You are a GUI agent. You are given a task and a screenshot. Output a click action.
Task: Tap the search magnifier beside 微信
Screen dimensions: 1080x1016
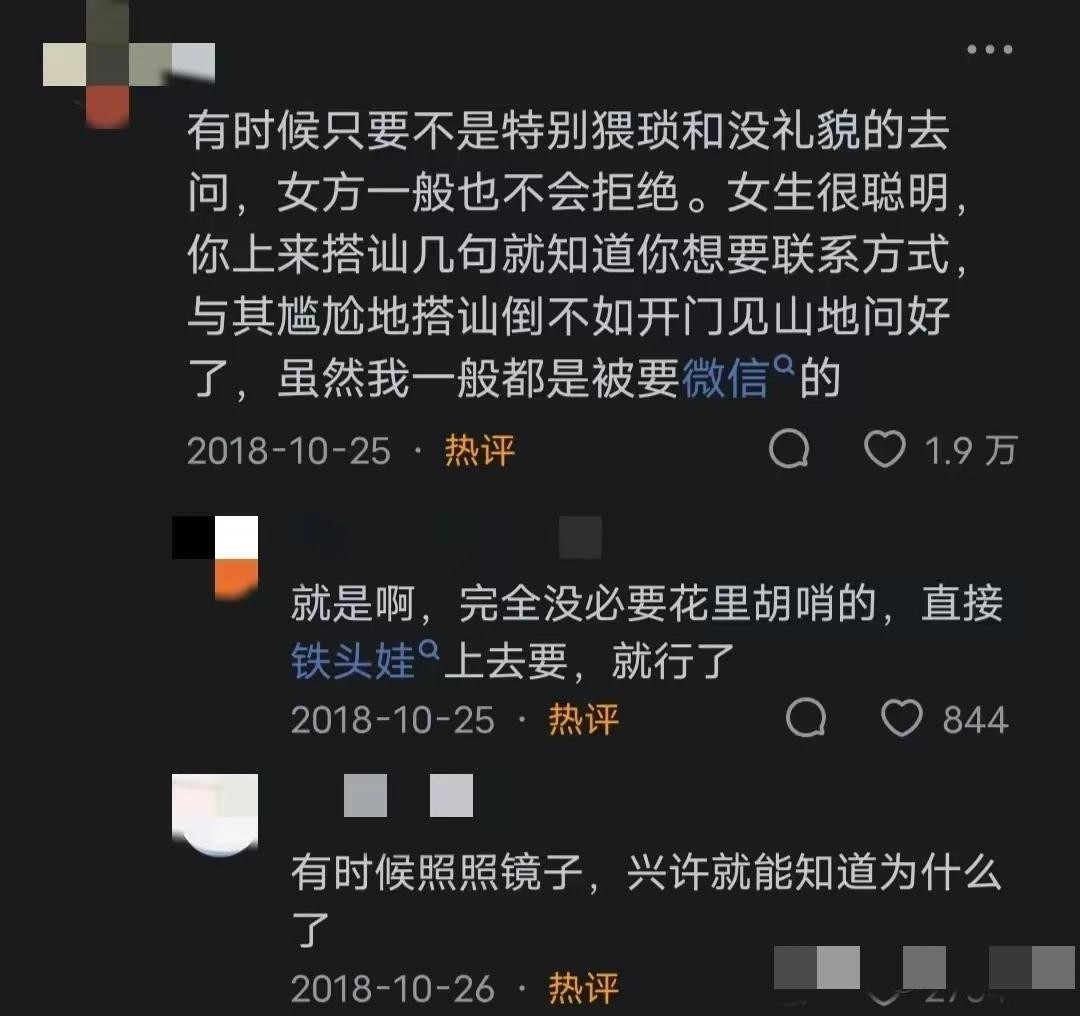click(784, 365)
